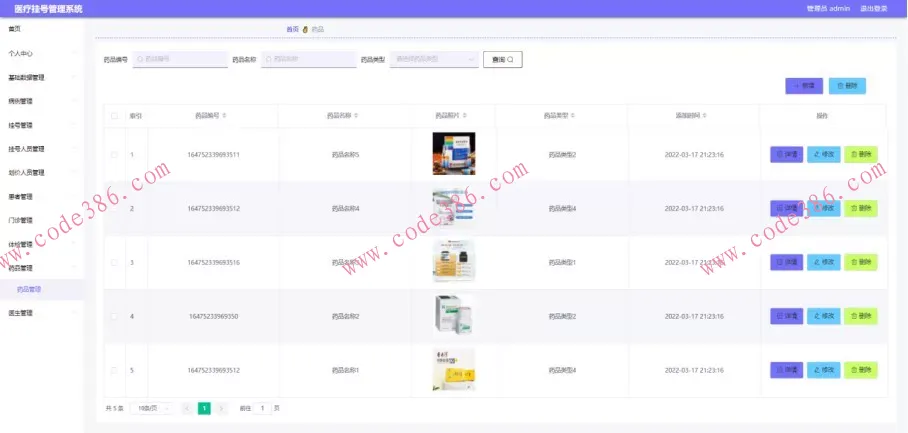The height and width of the screenshot is (433, 908).
Task: Sort table by 药品名称 column sort icon
Action: pos(356,116)
